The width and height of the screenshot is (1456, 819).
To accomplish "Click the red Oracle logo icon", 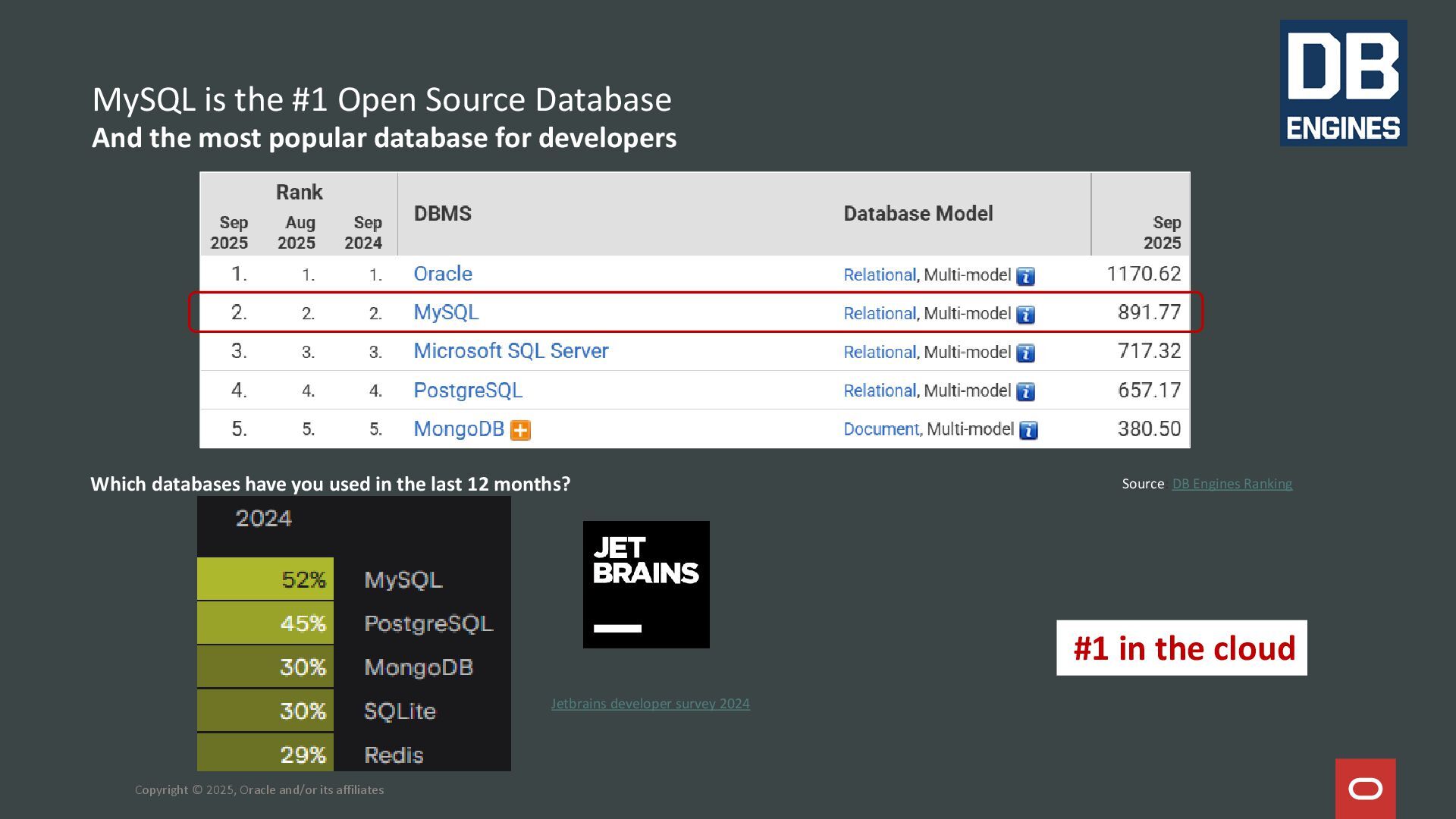I will pos(1365,789).
